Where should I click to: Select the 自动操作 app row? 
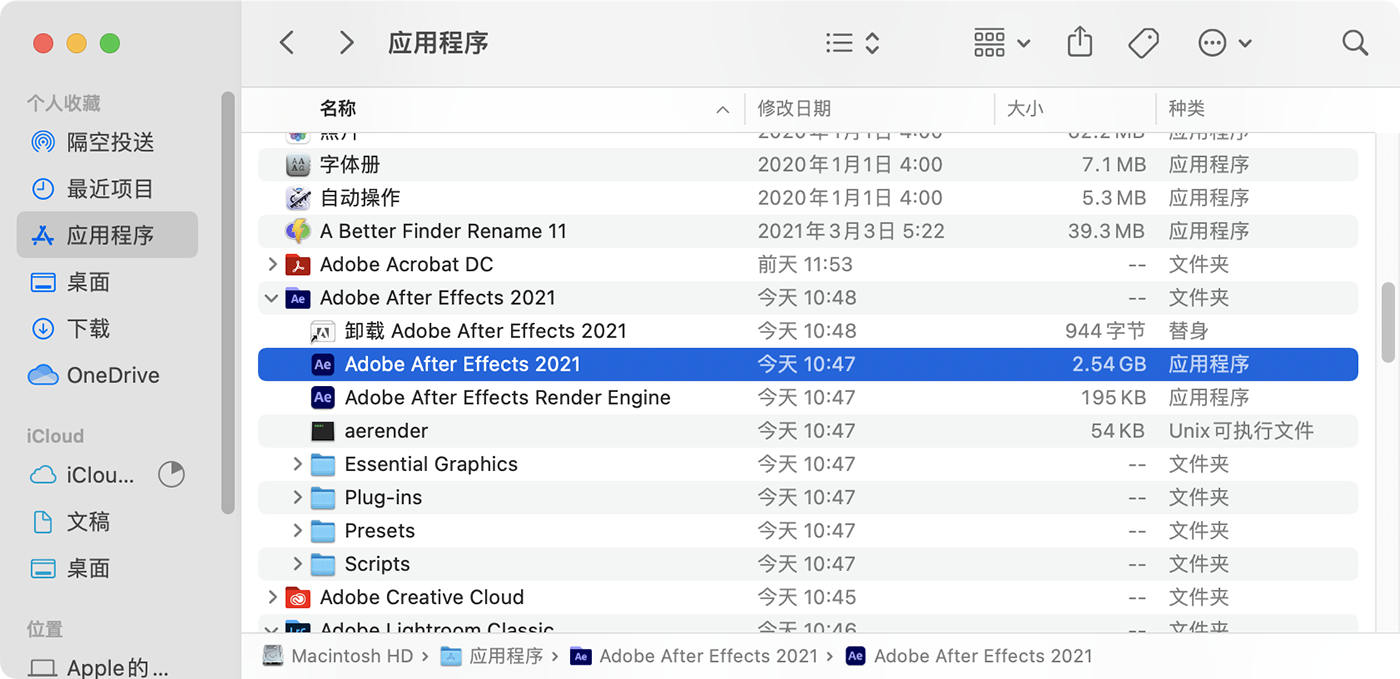point(808,198)
